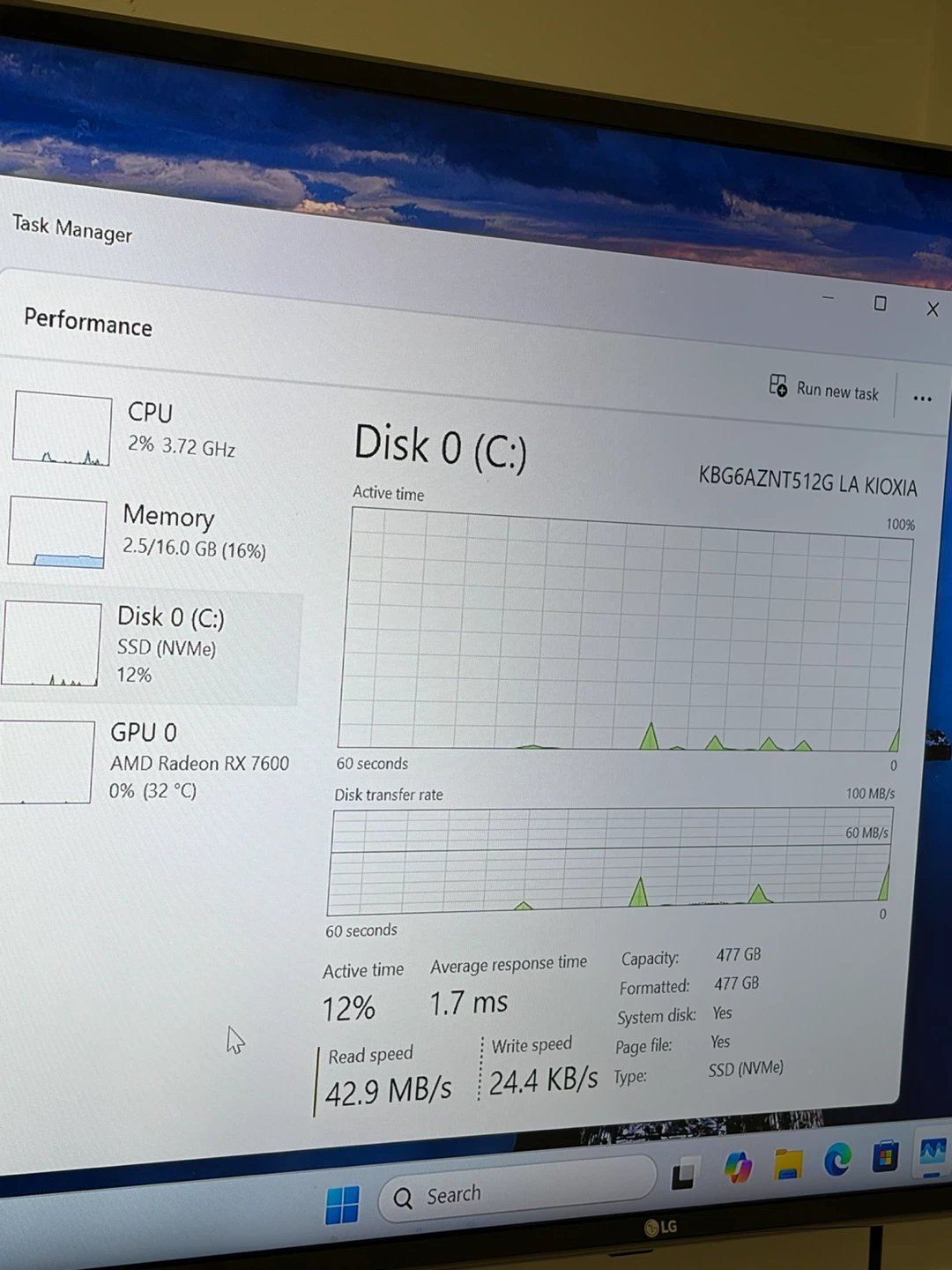
Task: Open Task View from taskbar
Action: tap(685, 1174)
